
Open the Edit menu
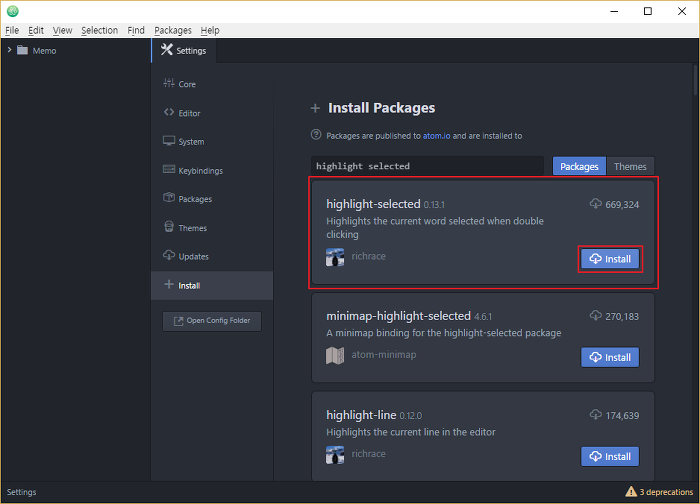click(36, 30)
